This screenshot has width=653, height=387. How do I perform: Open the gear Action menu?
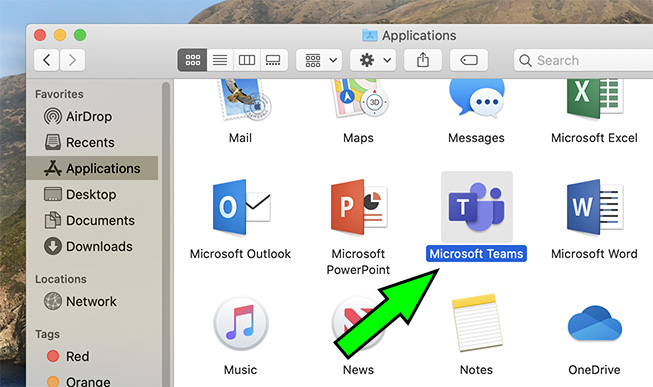pos(373,60)
